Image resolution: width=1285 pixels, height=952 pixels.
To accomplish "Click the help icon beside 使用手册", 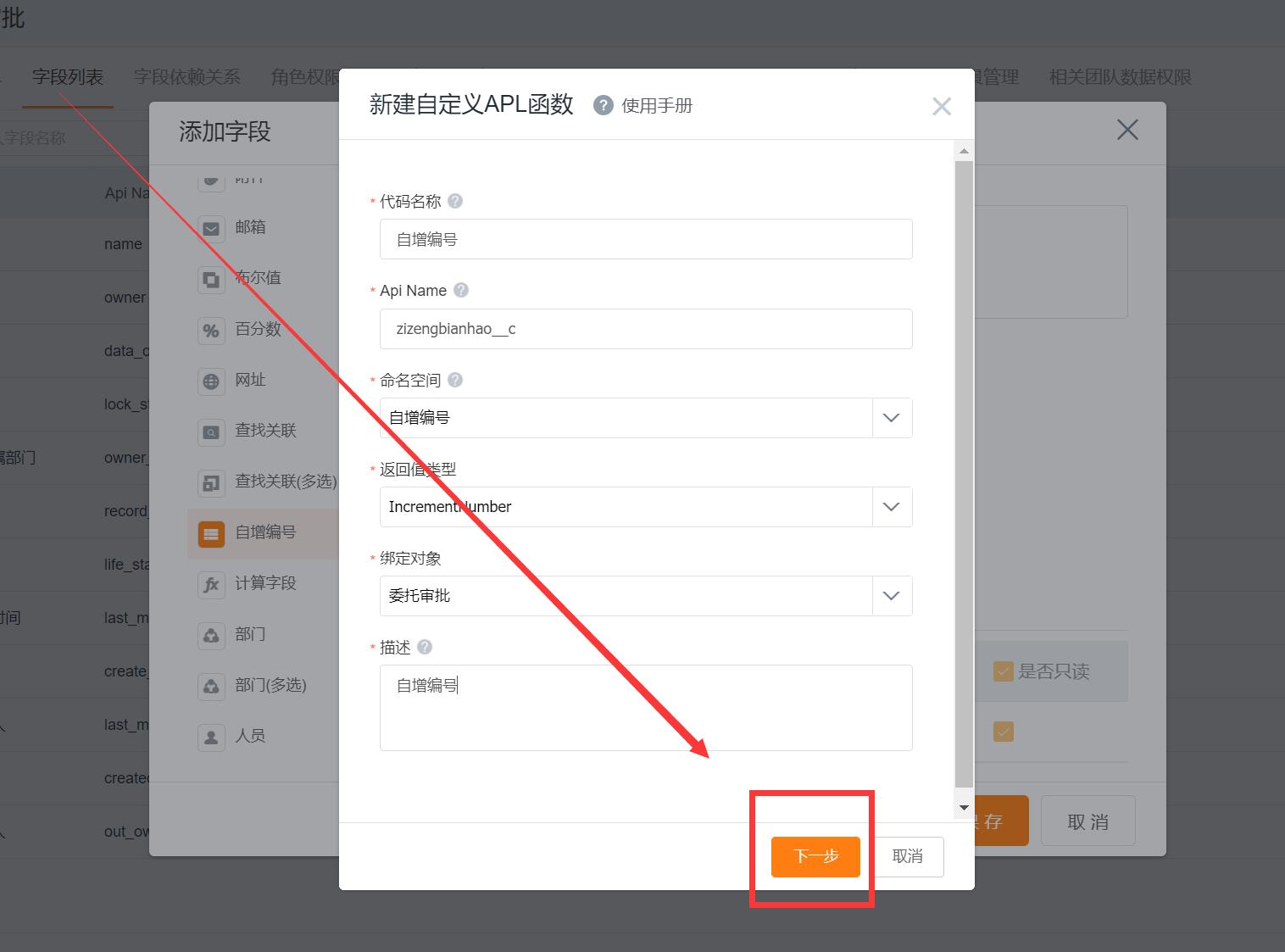I will click(603, 105).
